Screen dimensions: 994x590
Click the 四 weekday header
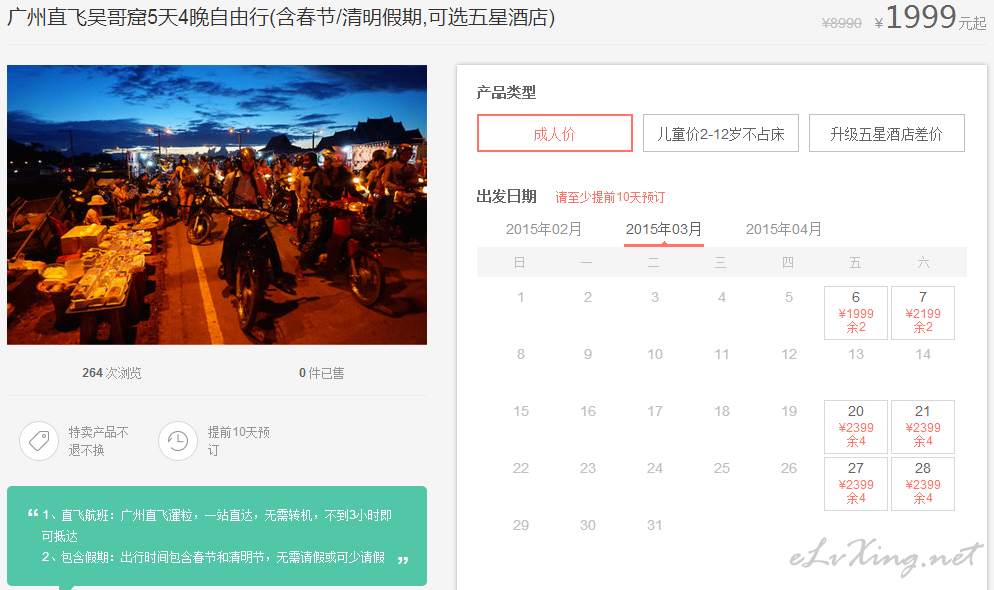pos(788,262)
